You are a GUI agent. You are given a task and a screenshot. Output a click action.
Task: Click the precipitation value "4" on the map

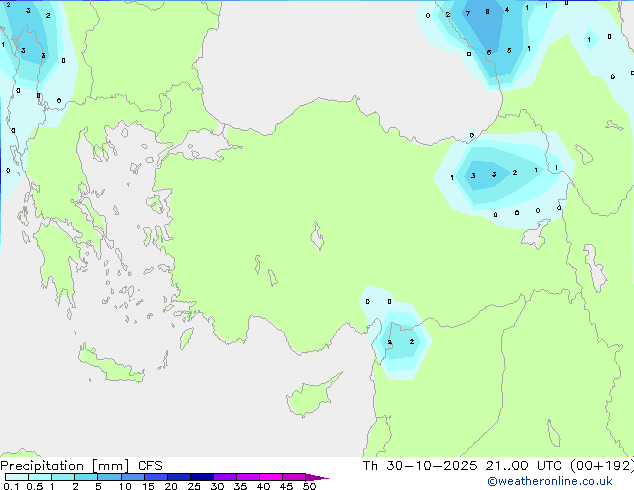[507, 10]
